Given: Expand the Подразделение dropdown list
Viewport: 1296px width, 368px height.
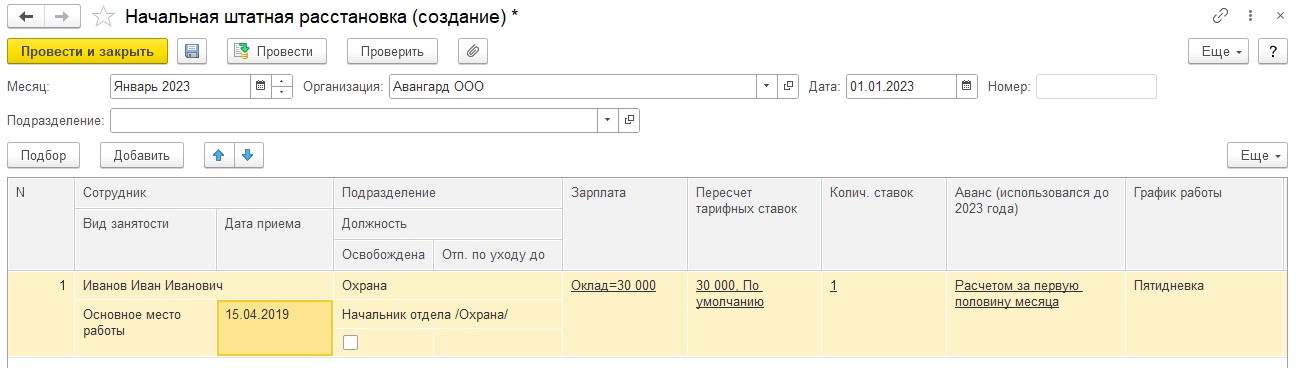Looking at the screenshot, I should coord(608,120).
